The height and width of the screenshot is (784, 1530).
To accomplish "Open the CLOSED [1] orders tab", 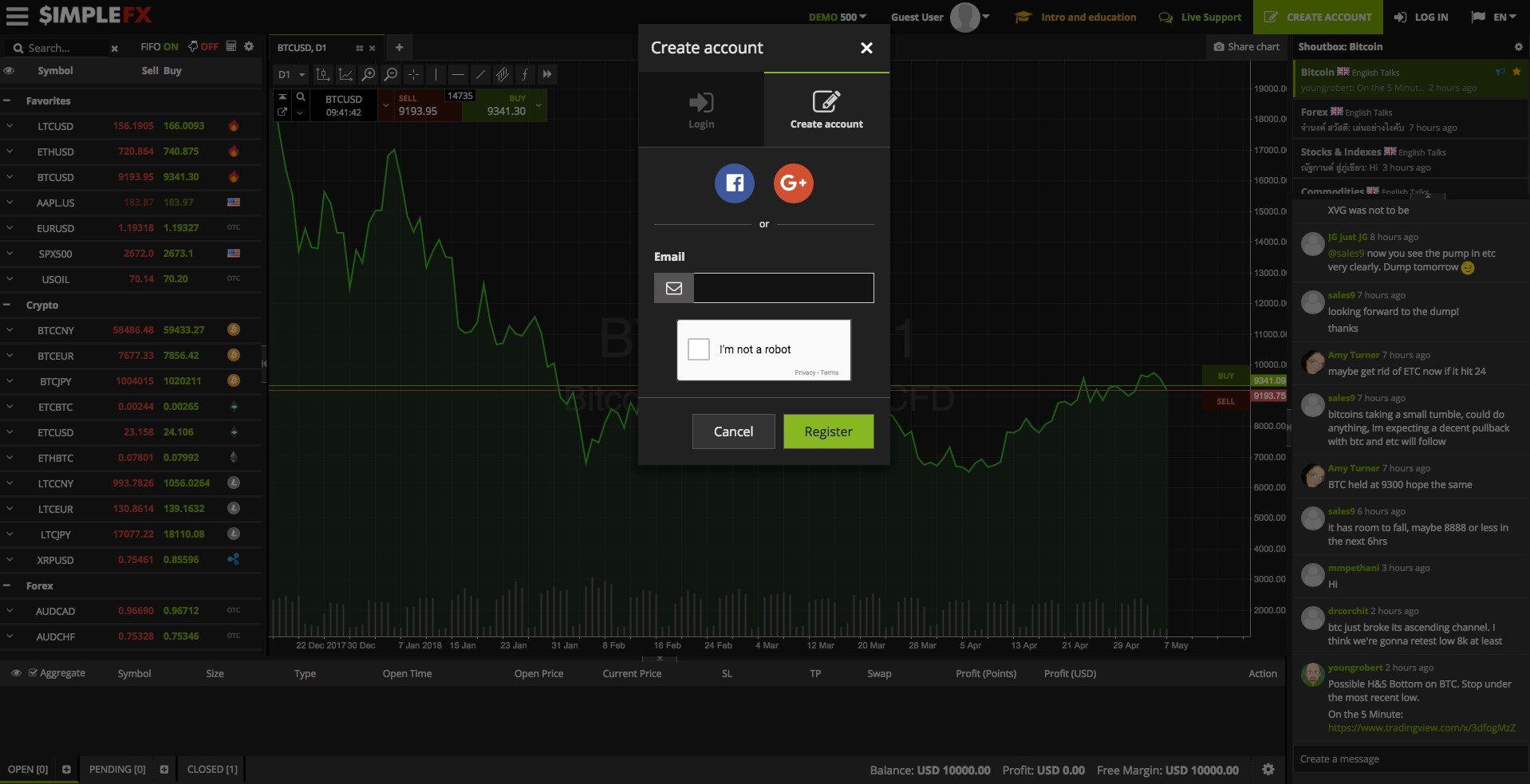I will pos(212,770).
